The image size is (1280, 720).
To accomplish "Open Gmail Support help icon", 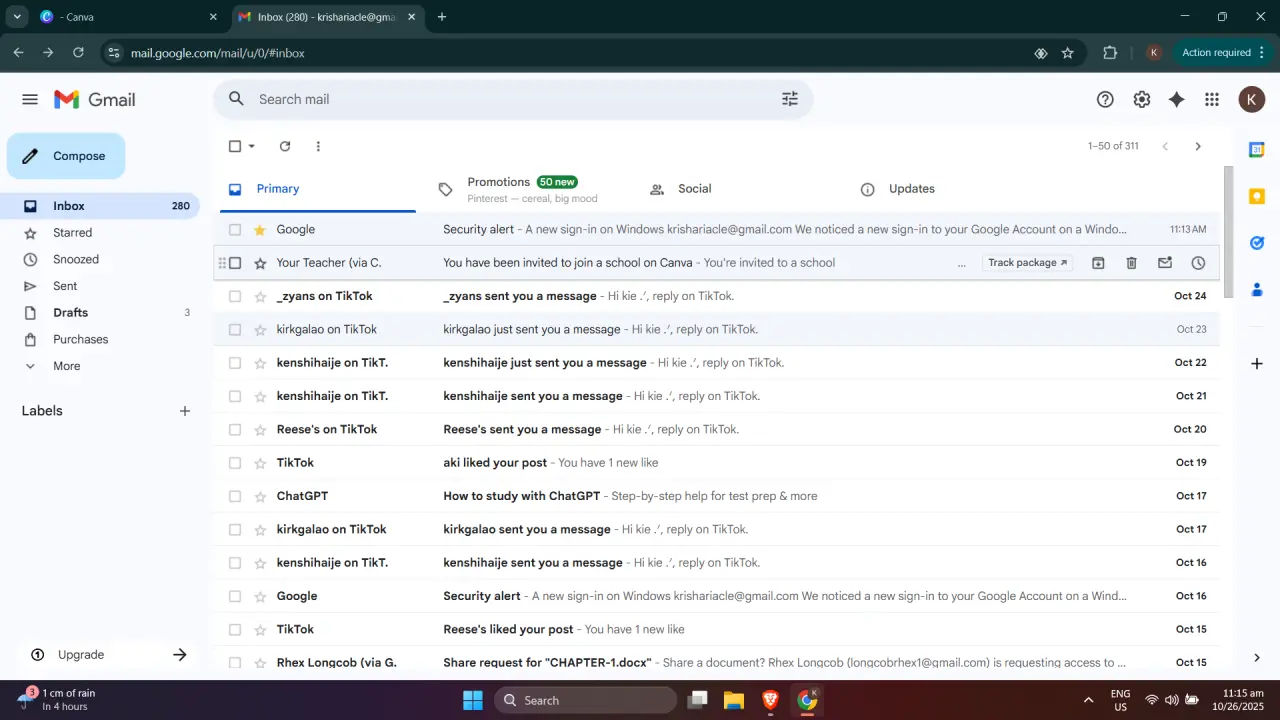I will 1105,99.
